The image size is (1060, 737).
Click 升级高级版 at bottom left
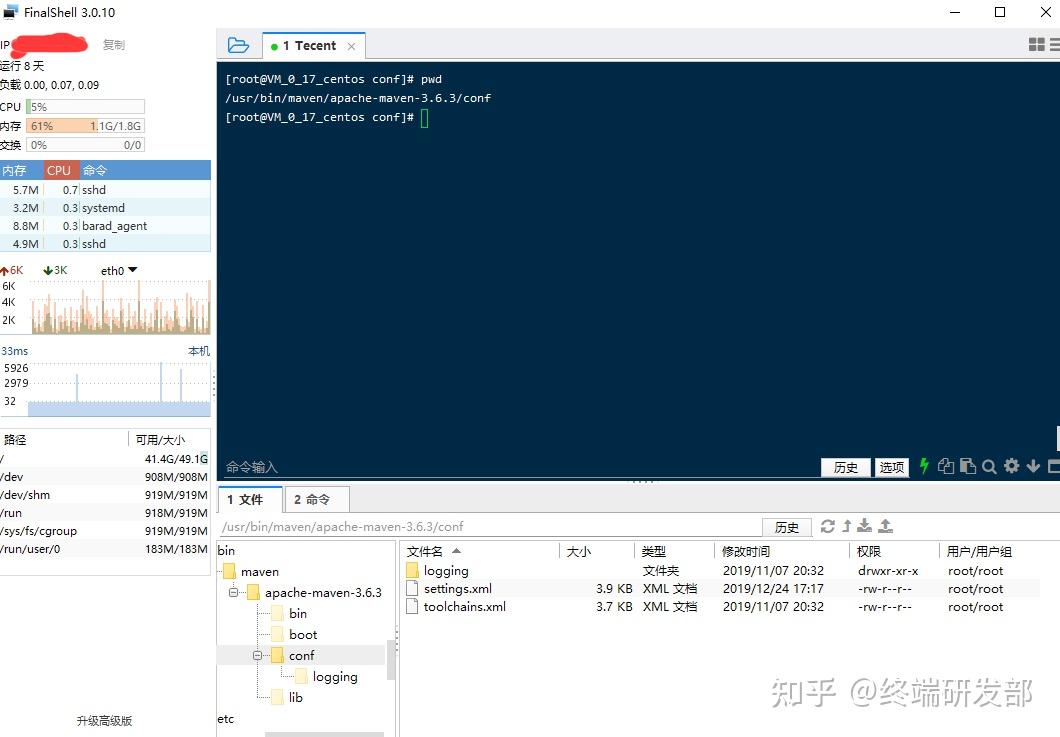click(104, 720)
